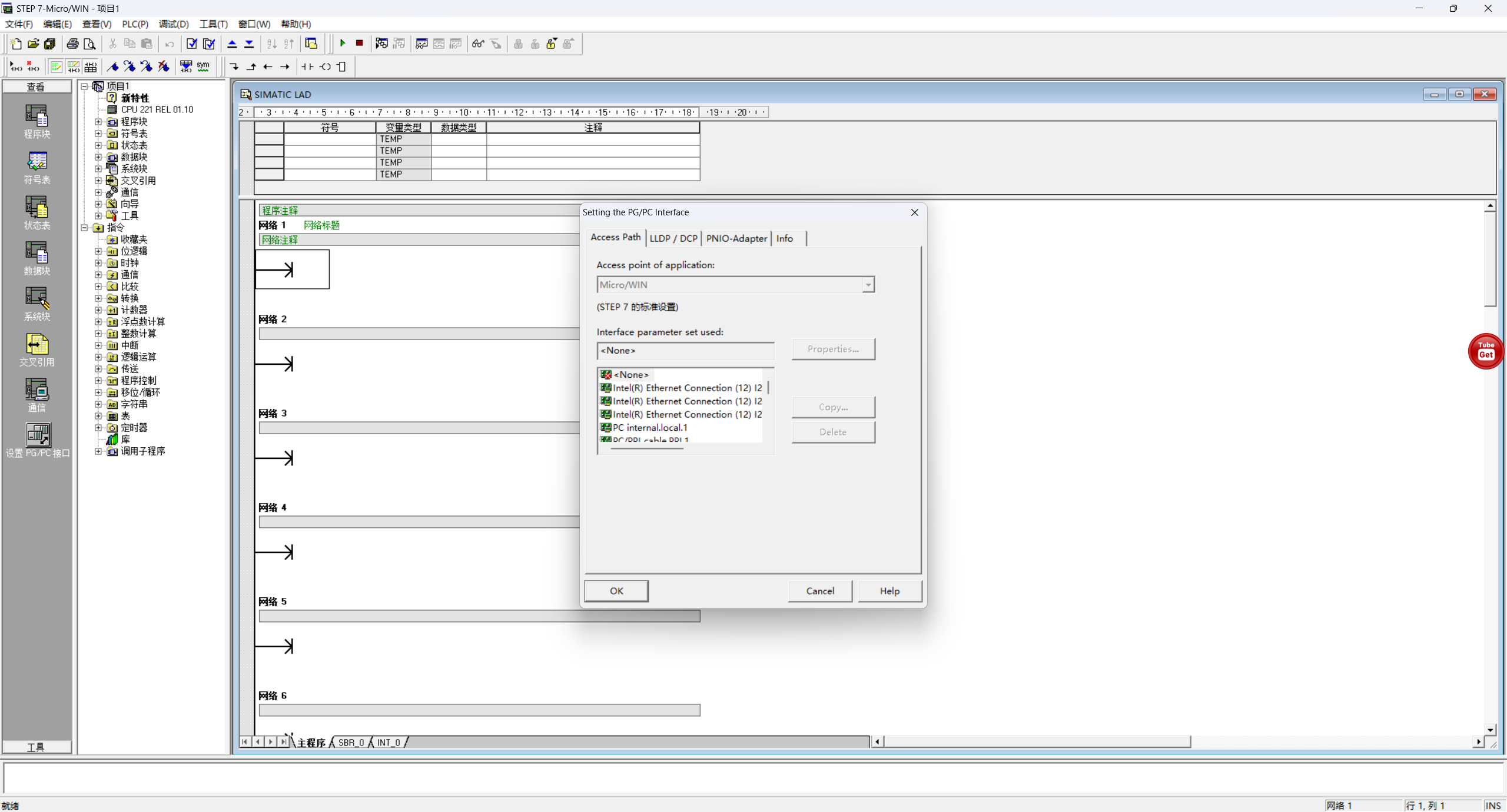
Task: Collapse the 指令 tree node
Action: click(84, 228)
